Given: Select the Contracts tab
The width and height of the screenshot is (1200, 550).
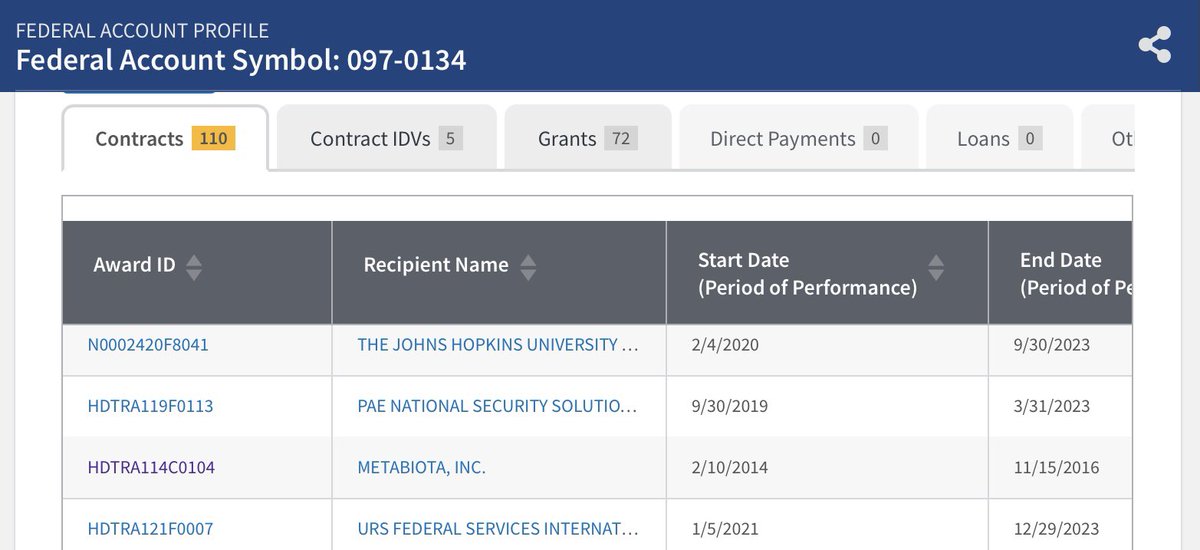Looking at the screenshot, I should point(165,139).
